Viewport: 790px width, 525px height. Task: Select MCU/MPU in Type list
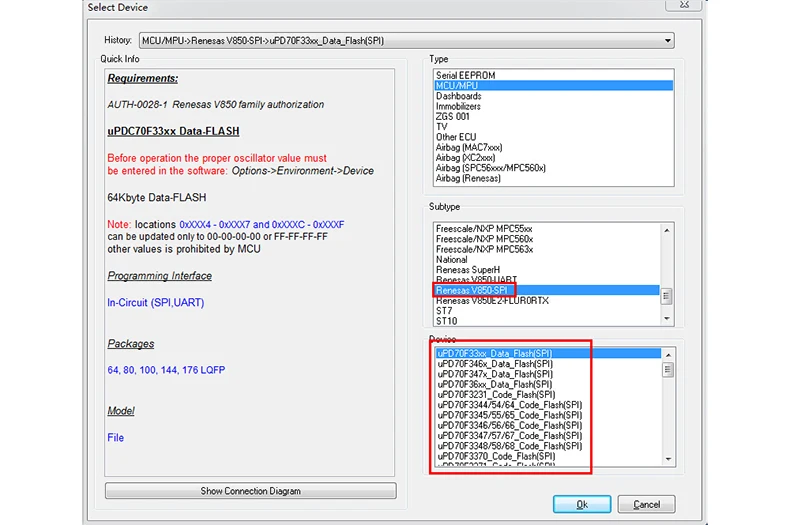pos(554,86)
